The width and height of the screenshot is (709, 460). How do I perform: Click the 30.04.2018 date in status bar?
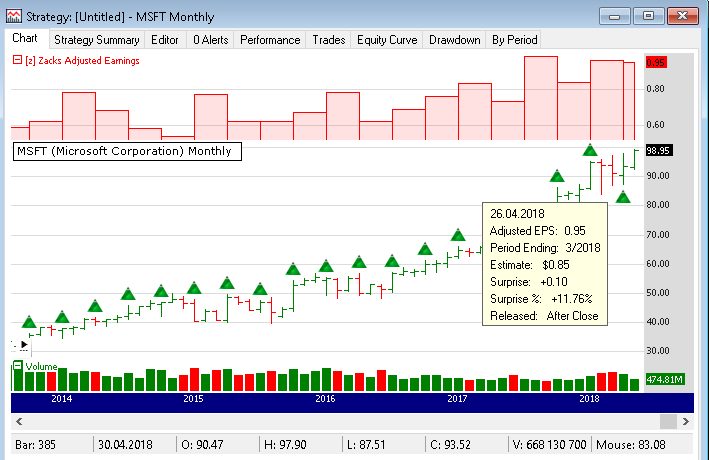(x=125, y=445)
